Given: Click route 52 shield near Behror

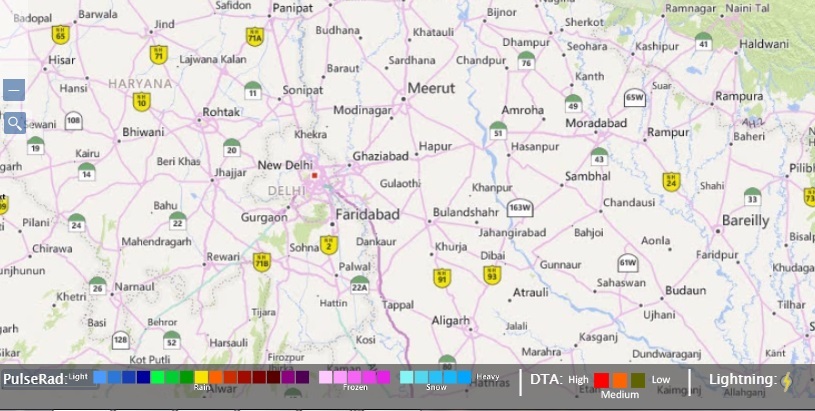Looking at the screenshot, I should pos(172,340).
